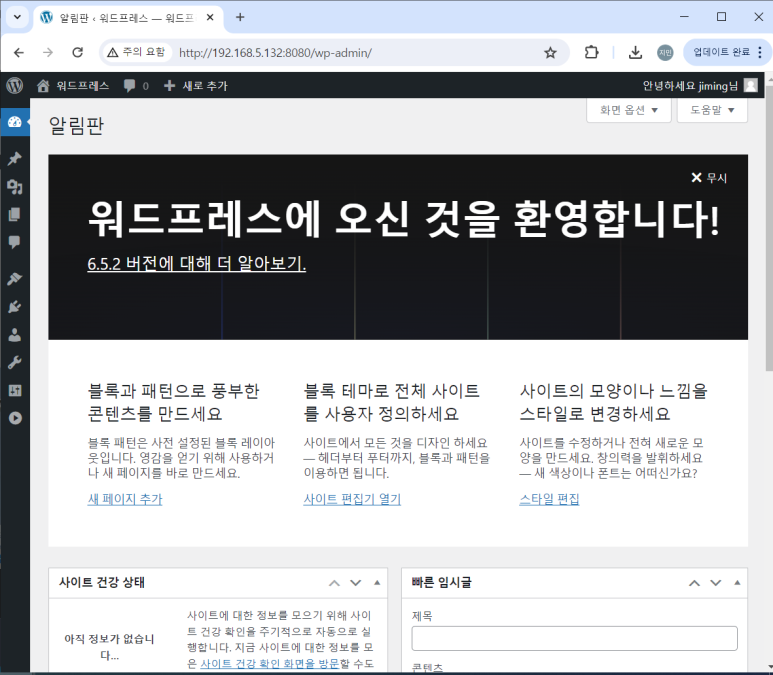Screen dimensions: 773x675
Task: Reload the page
Action: point(77,52)
